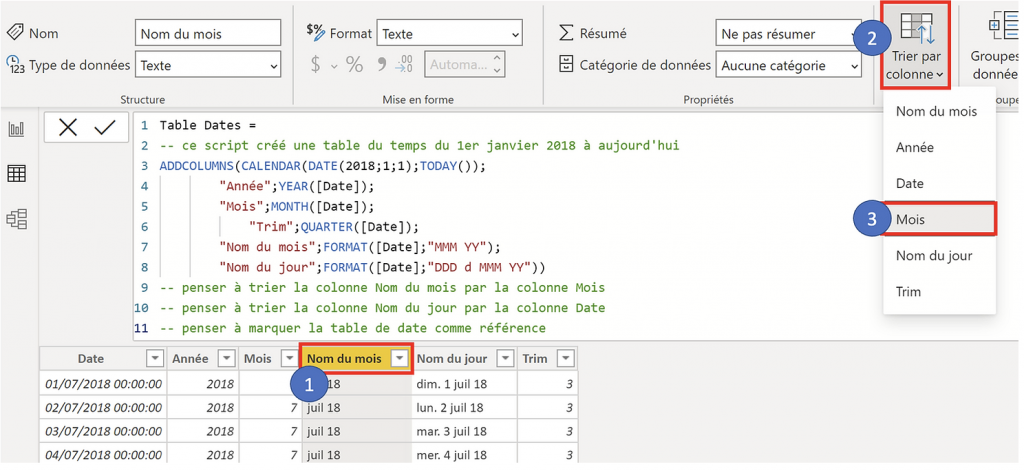Open the Trim column filter arrow
This screenshot has width=1024, height=471.
tap(566, 359)
